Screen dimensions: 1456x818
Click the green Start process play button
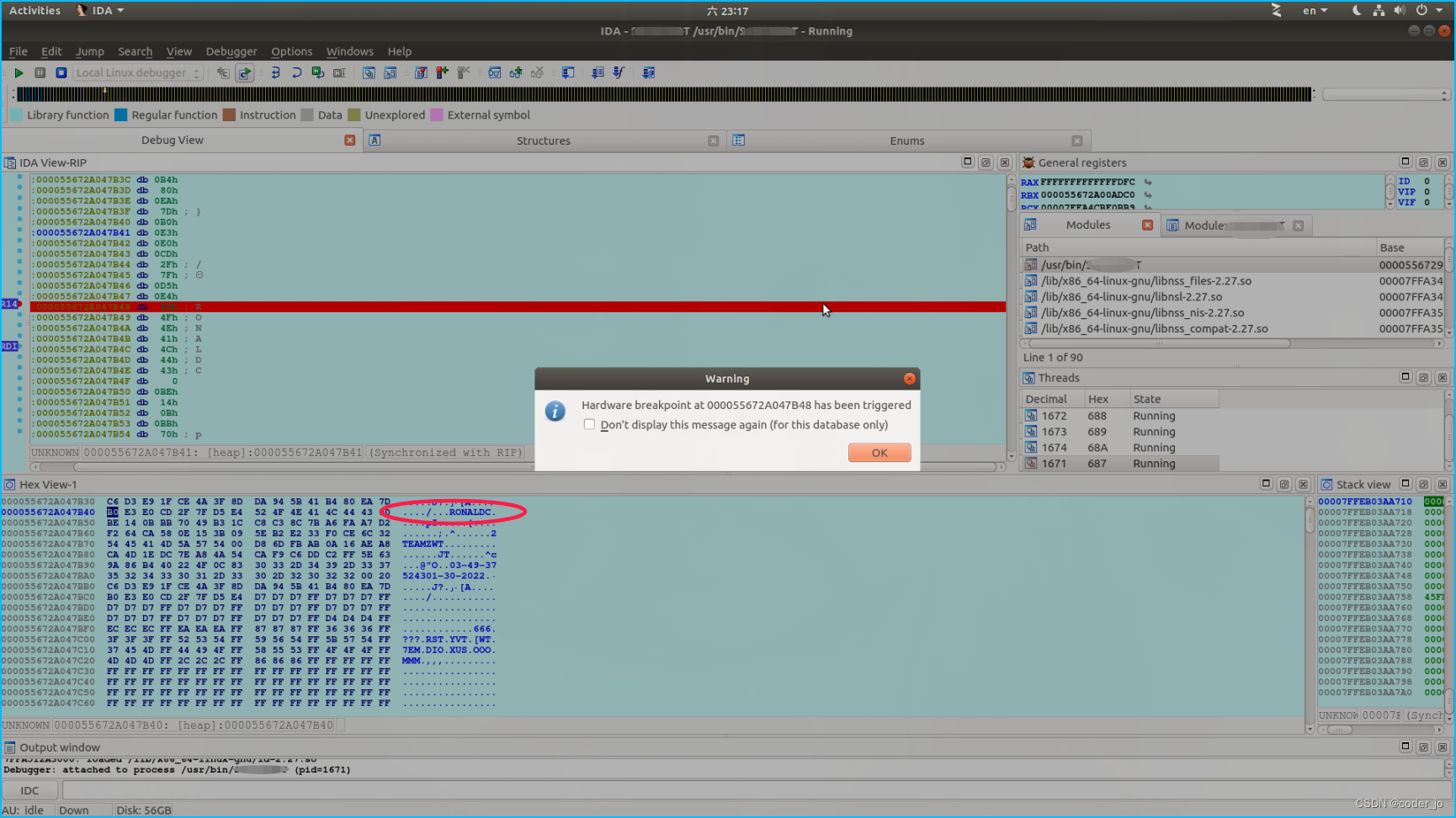click(x=19, y=73)
